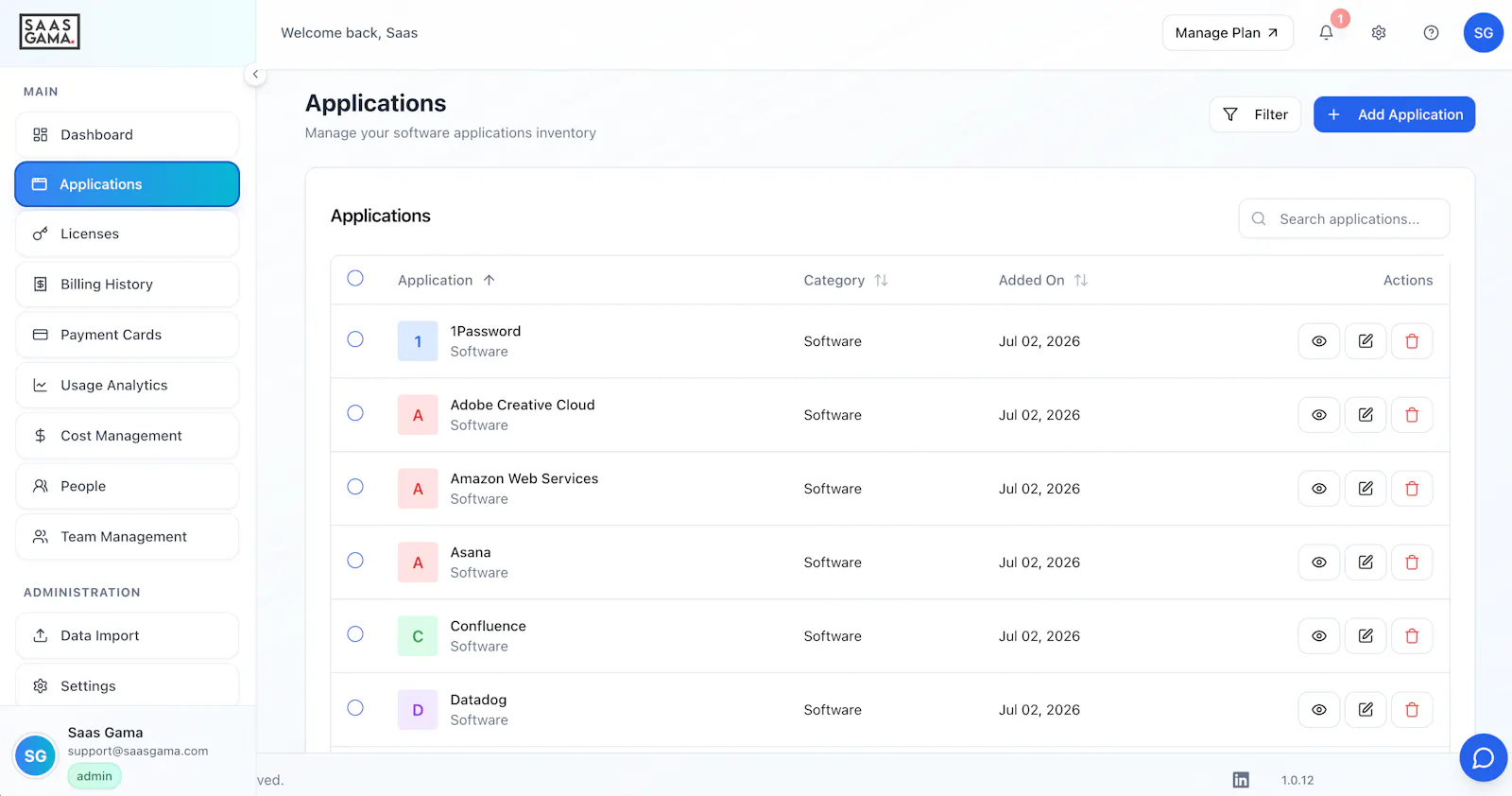View Confluence application details
This screenshot has height=796, width=1512.
coord(1319,636)
